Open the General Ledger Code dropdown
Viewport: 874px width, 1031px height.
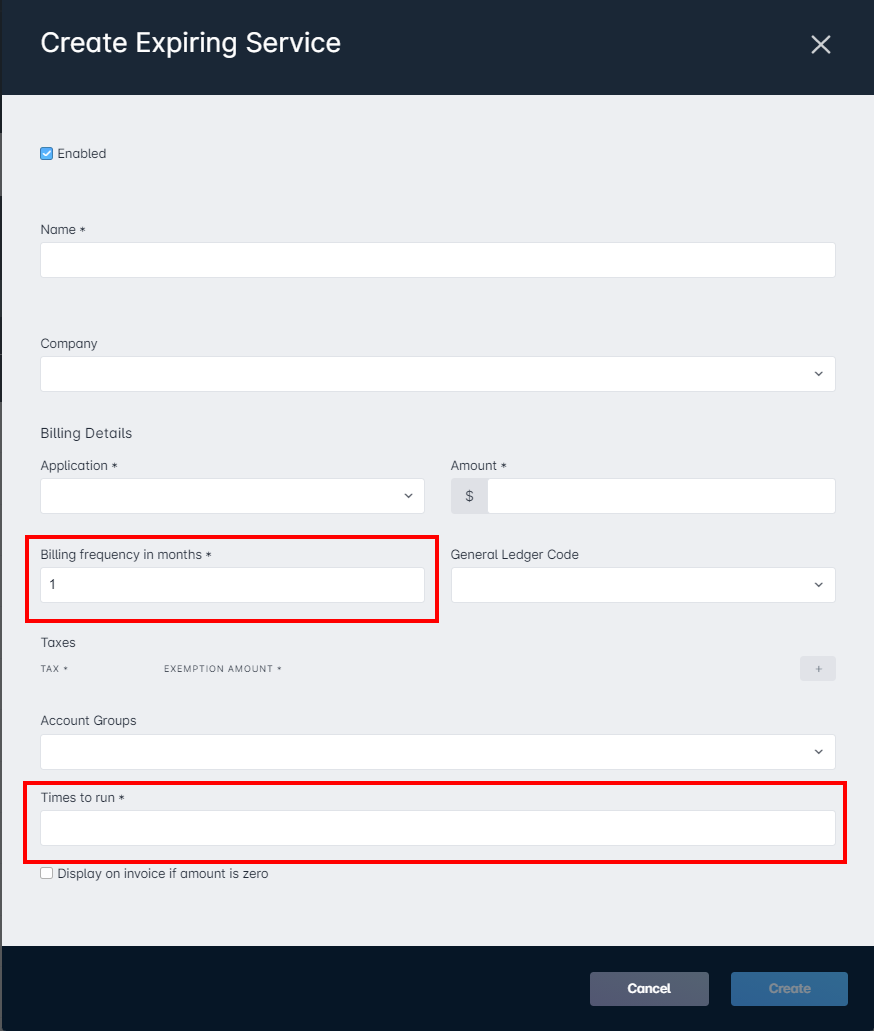point(643,585)
